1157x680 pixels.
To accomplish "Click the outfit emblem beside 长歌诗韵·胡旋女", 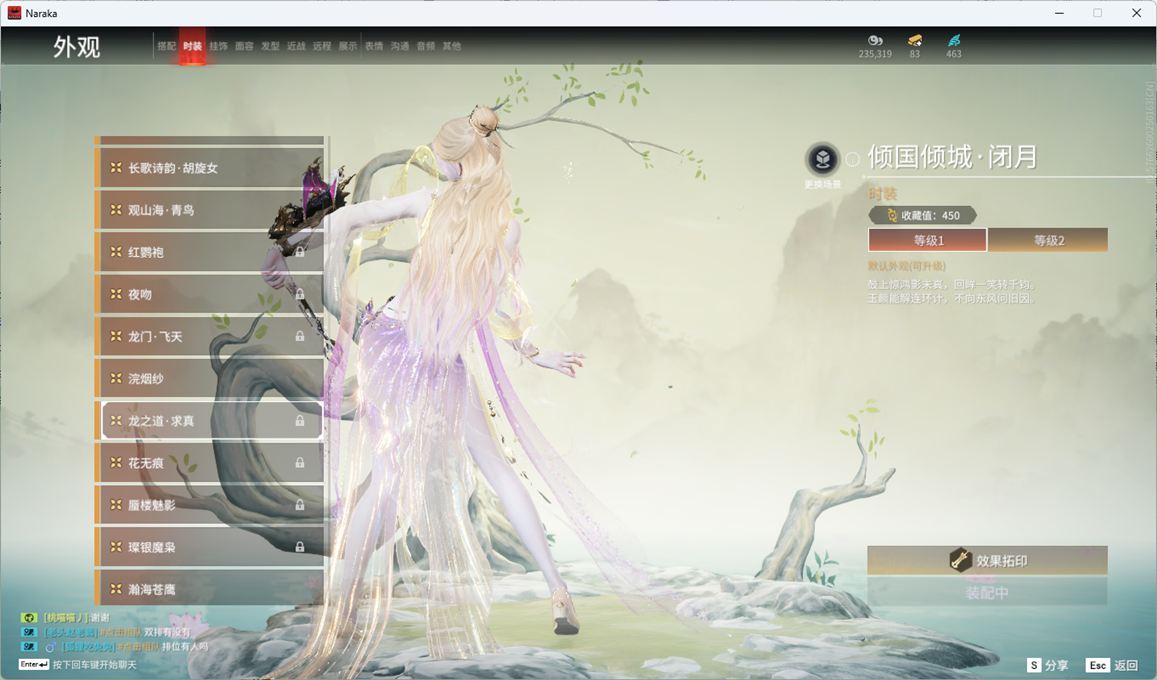I will coord(116,167).
